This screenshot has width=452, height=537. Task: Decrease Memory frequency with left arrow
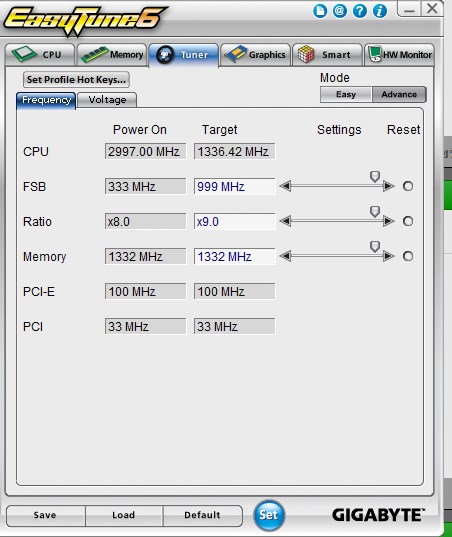285,256
